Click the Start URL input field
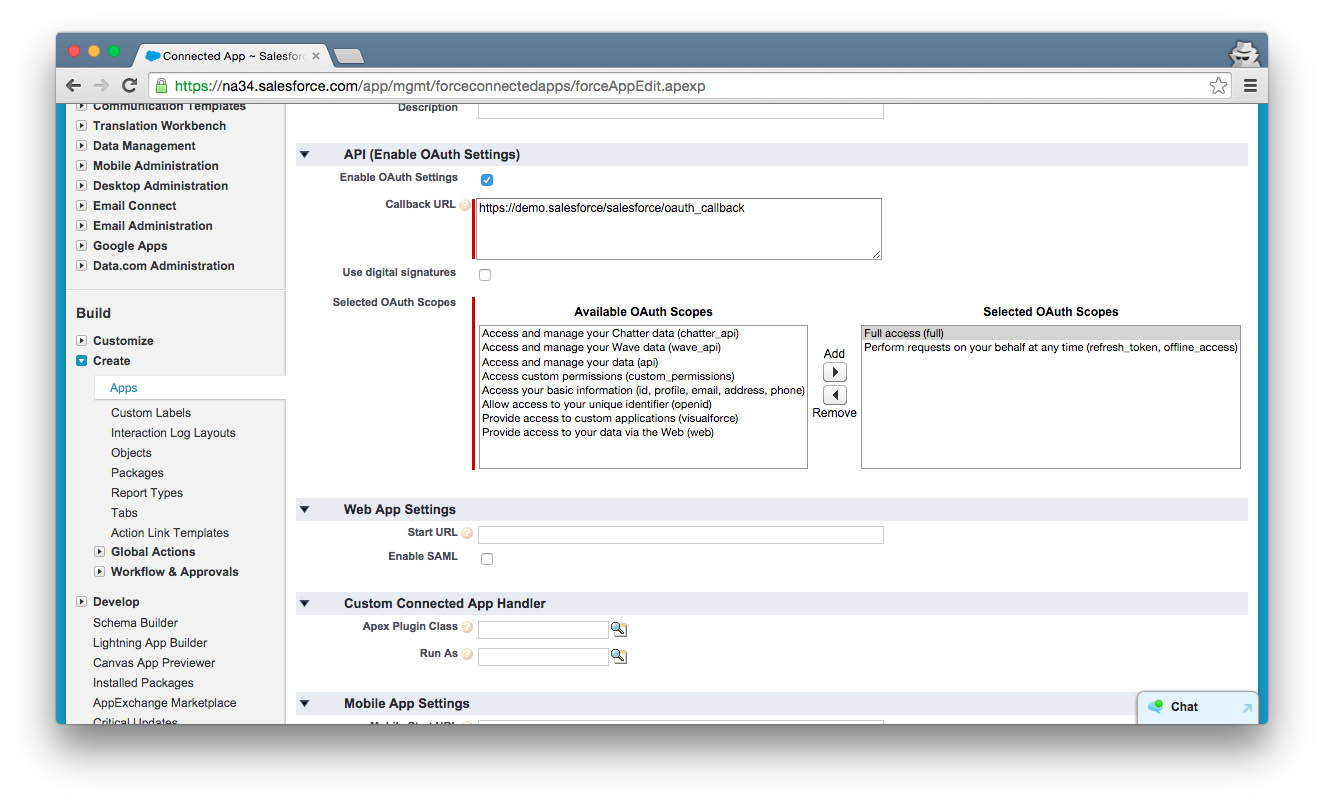The height and width of the screenshot is (804, 1324). 681,535
